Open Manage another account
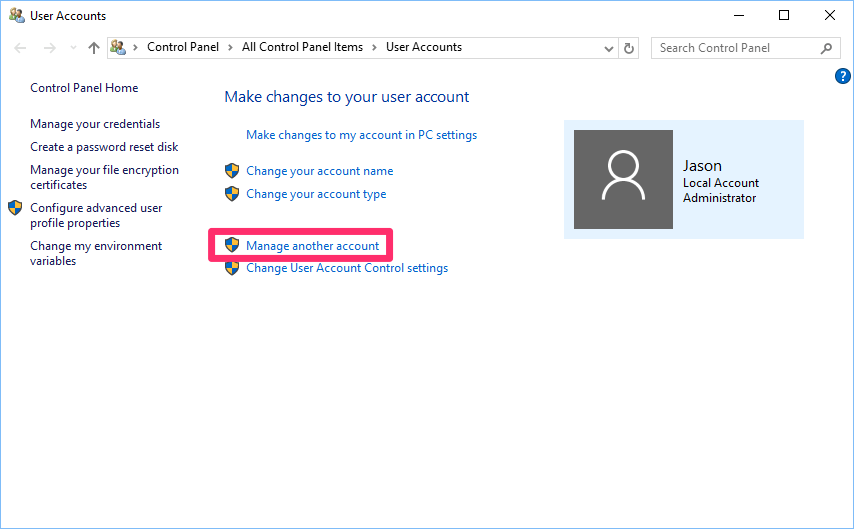 [312, 246]
